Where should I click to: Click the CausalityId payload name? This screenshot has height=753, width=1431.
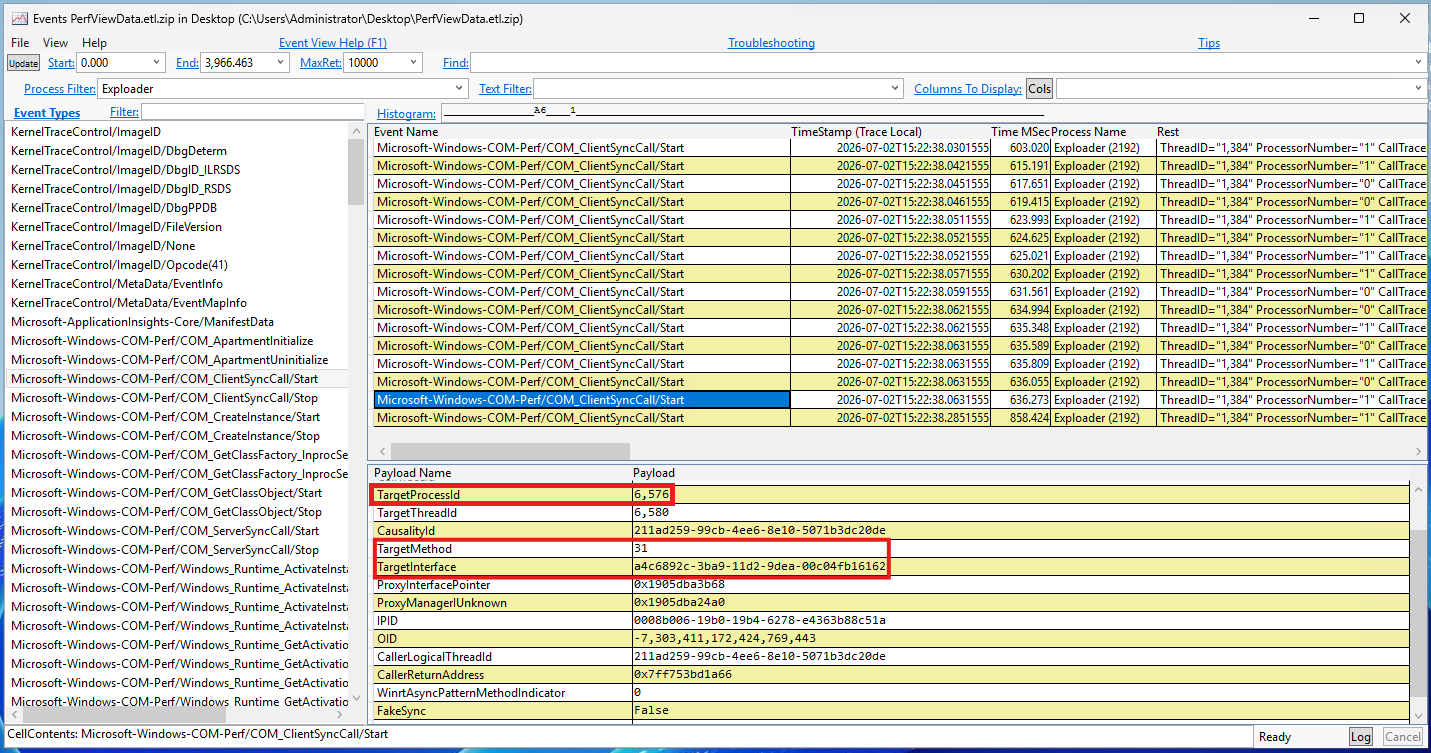pos(406,531)
